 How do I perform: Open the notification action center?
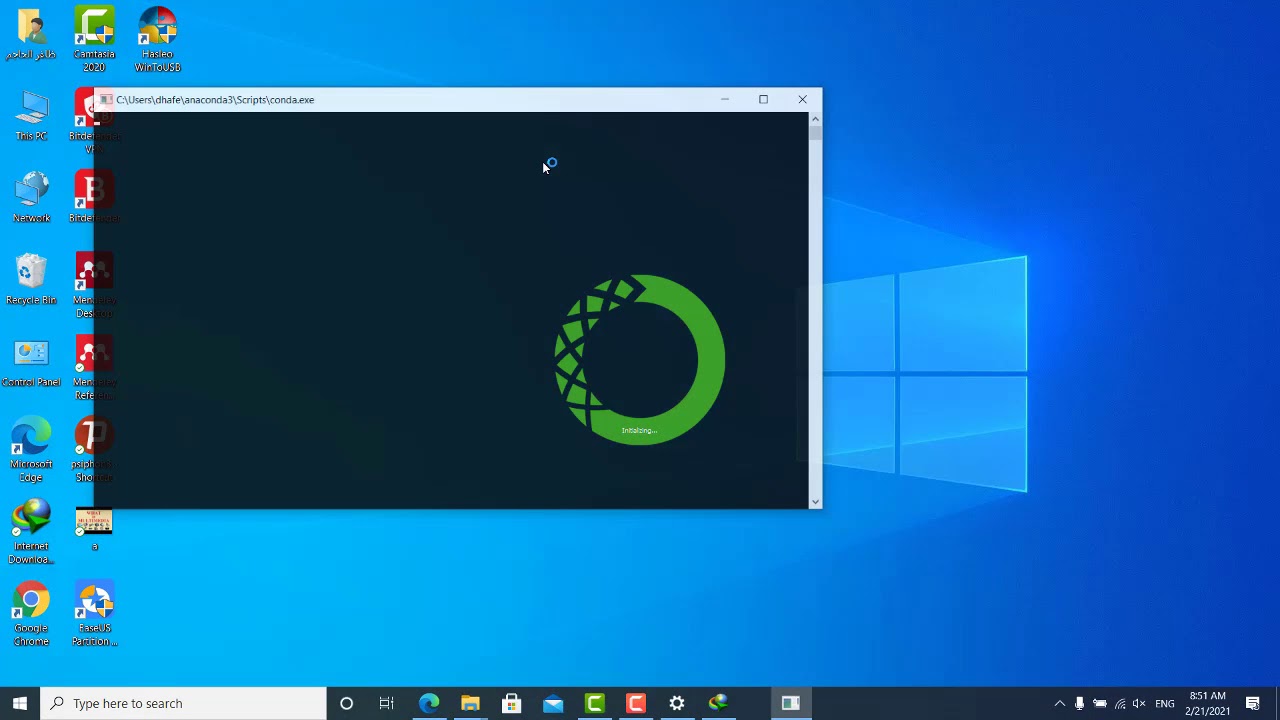click(x=1253, y=703)
